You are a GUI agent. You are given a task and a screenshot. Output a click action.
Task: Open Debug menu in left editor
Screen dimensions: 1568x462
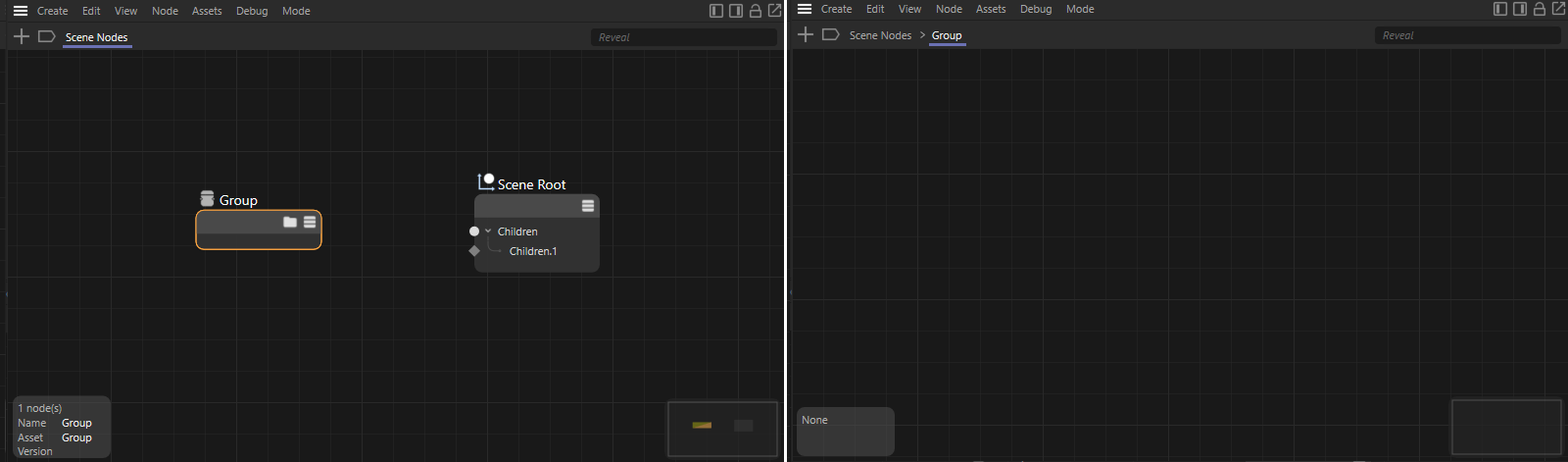[252, 11]
